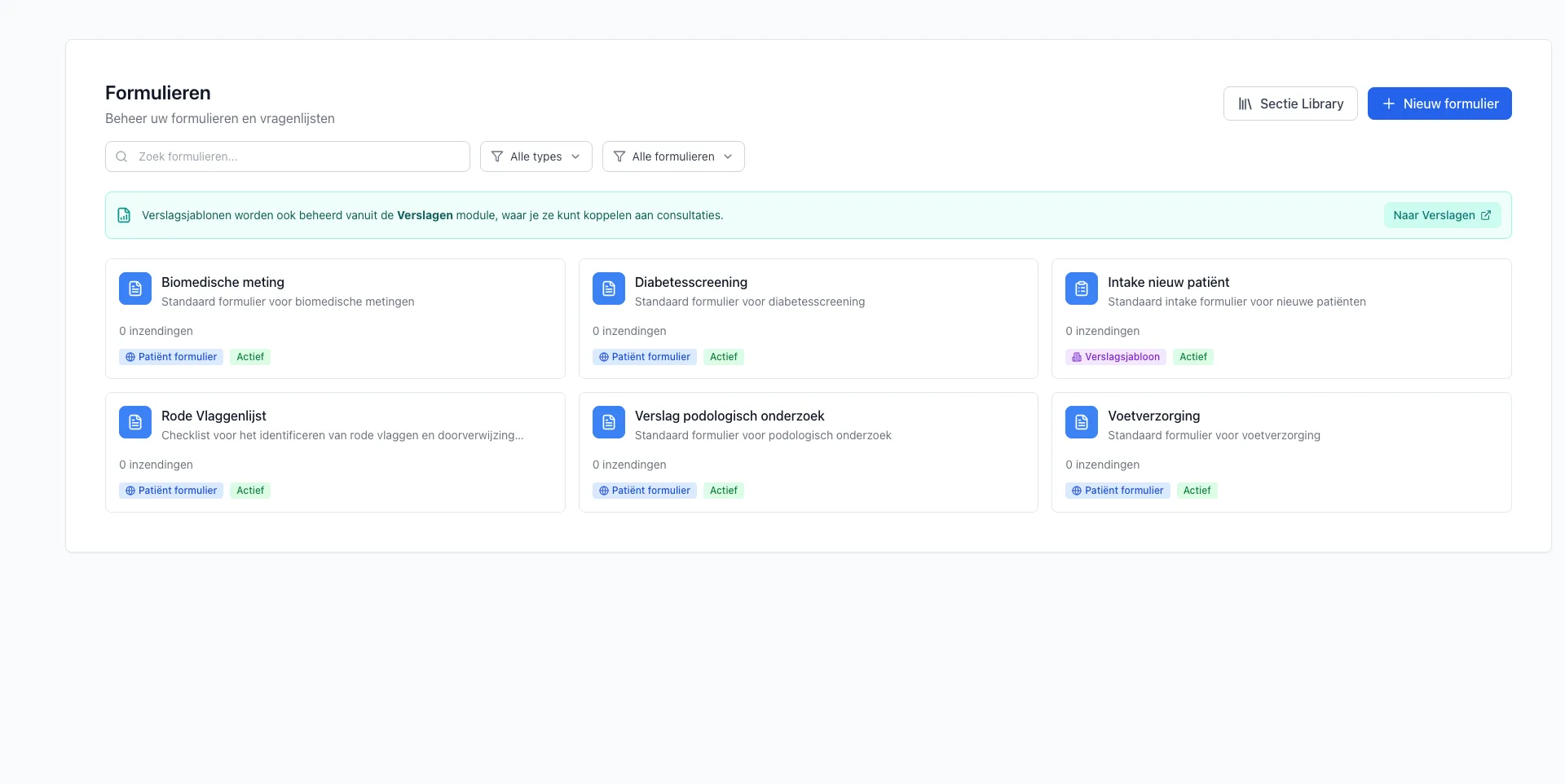The height and width of the screenshot is (784, 1565).
Task: Click the Intake nieuw patiënt clipboard icon
Action: 1082,288
